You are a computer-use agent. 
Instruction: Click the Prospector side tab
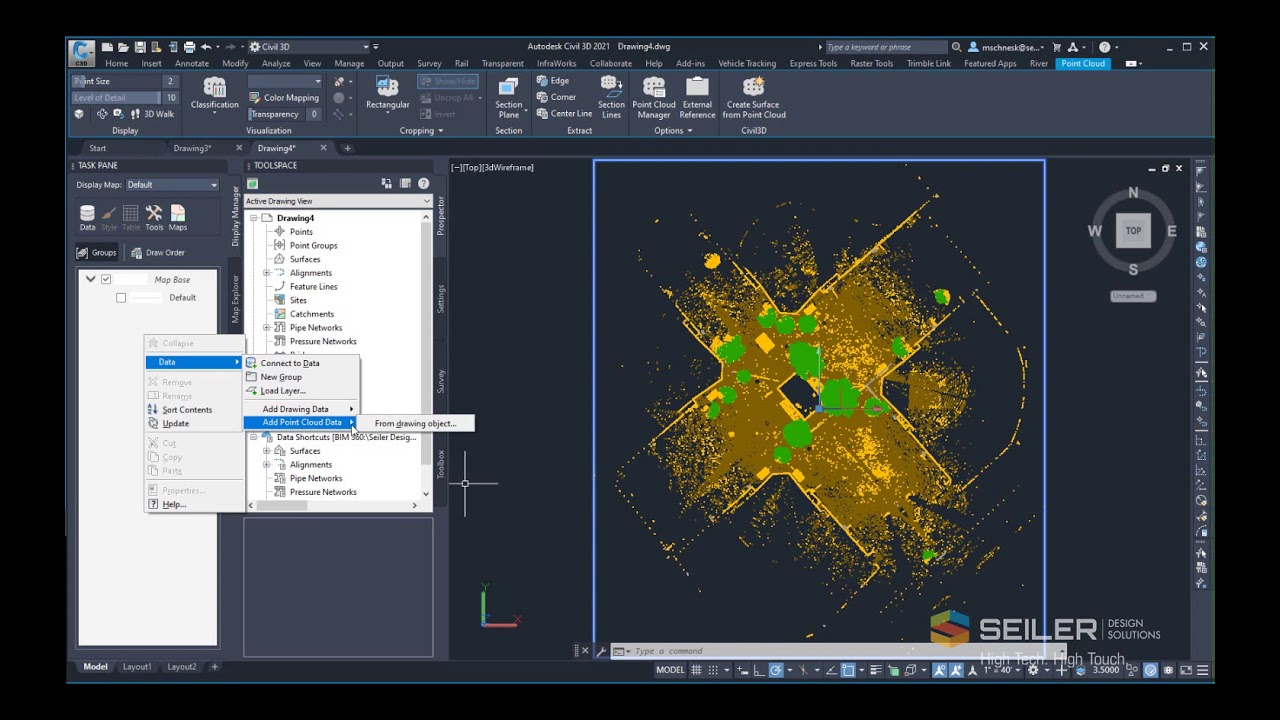click(x=441, y=215)
